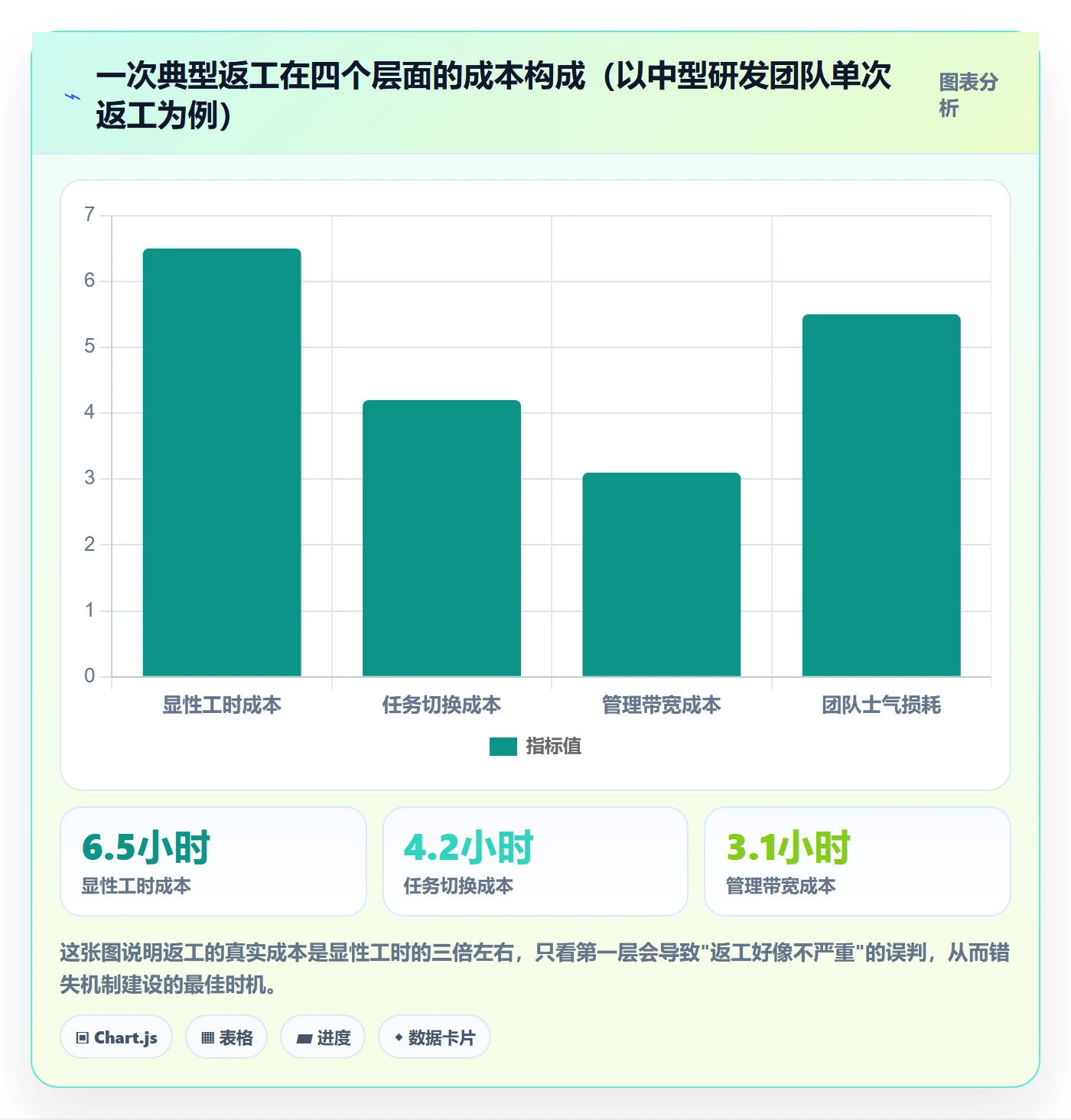The width and height of the screenshot is (1071, 1120).
Task: Select the 显性工时成本 bar in the chart
Action: click(222, 462)
